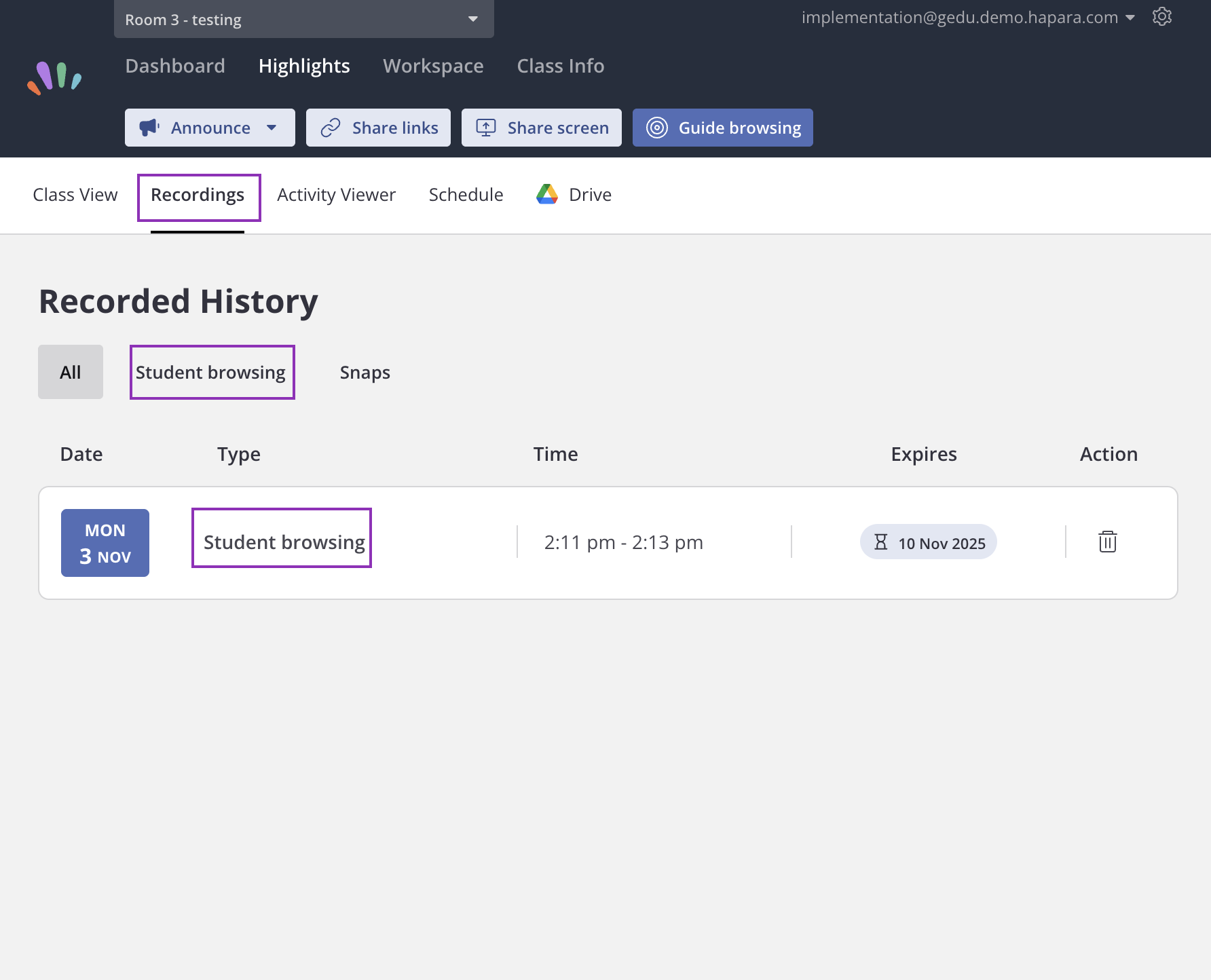Click the Type column header

tap(239, 455)
